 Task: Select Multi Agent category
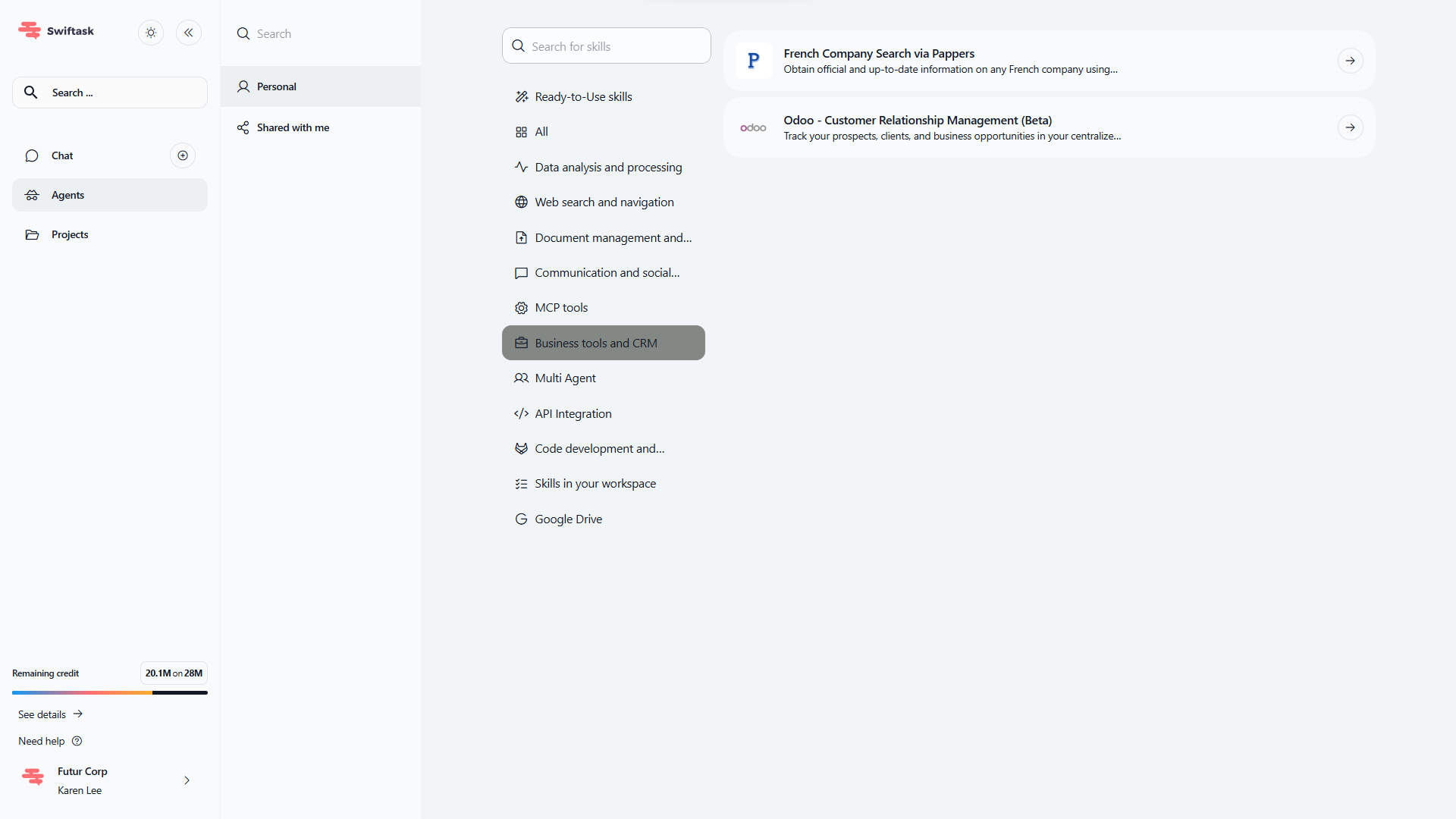(565, 378)
